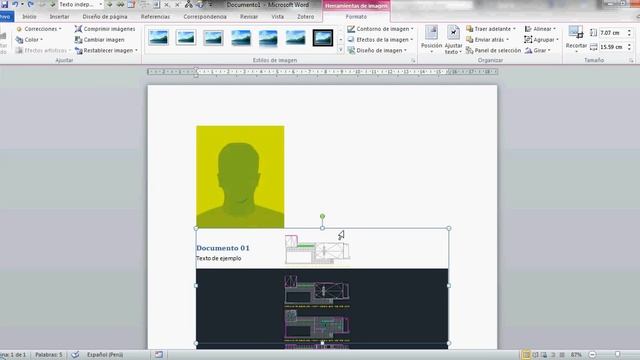Open the Ajustar texto menu
The height and width of the screenshot is (360, 640).
[453, 40]
